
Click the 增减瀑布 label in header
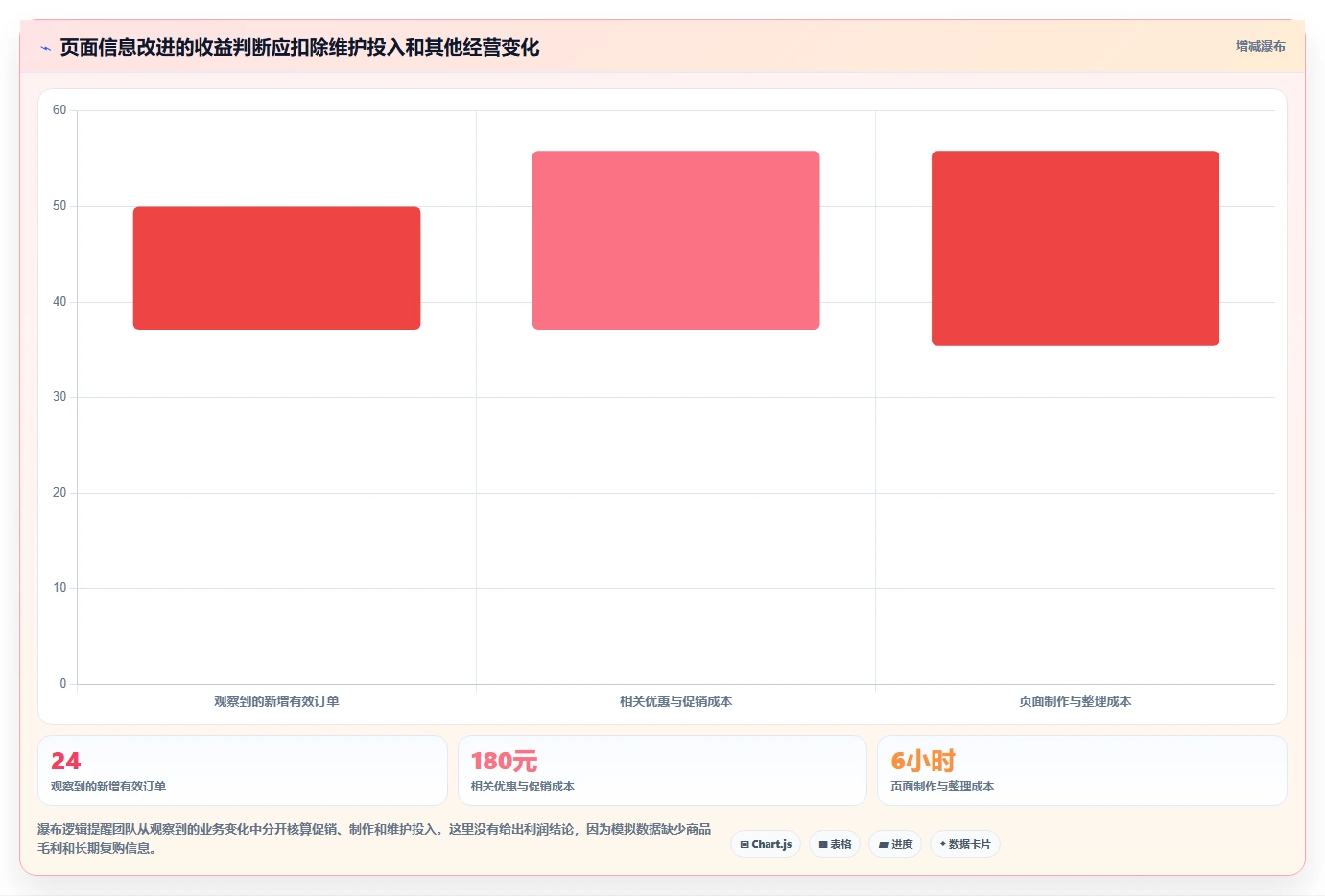click(x=1260, y=46)
